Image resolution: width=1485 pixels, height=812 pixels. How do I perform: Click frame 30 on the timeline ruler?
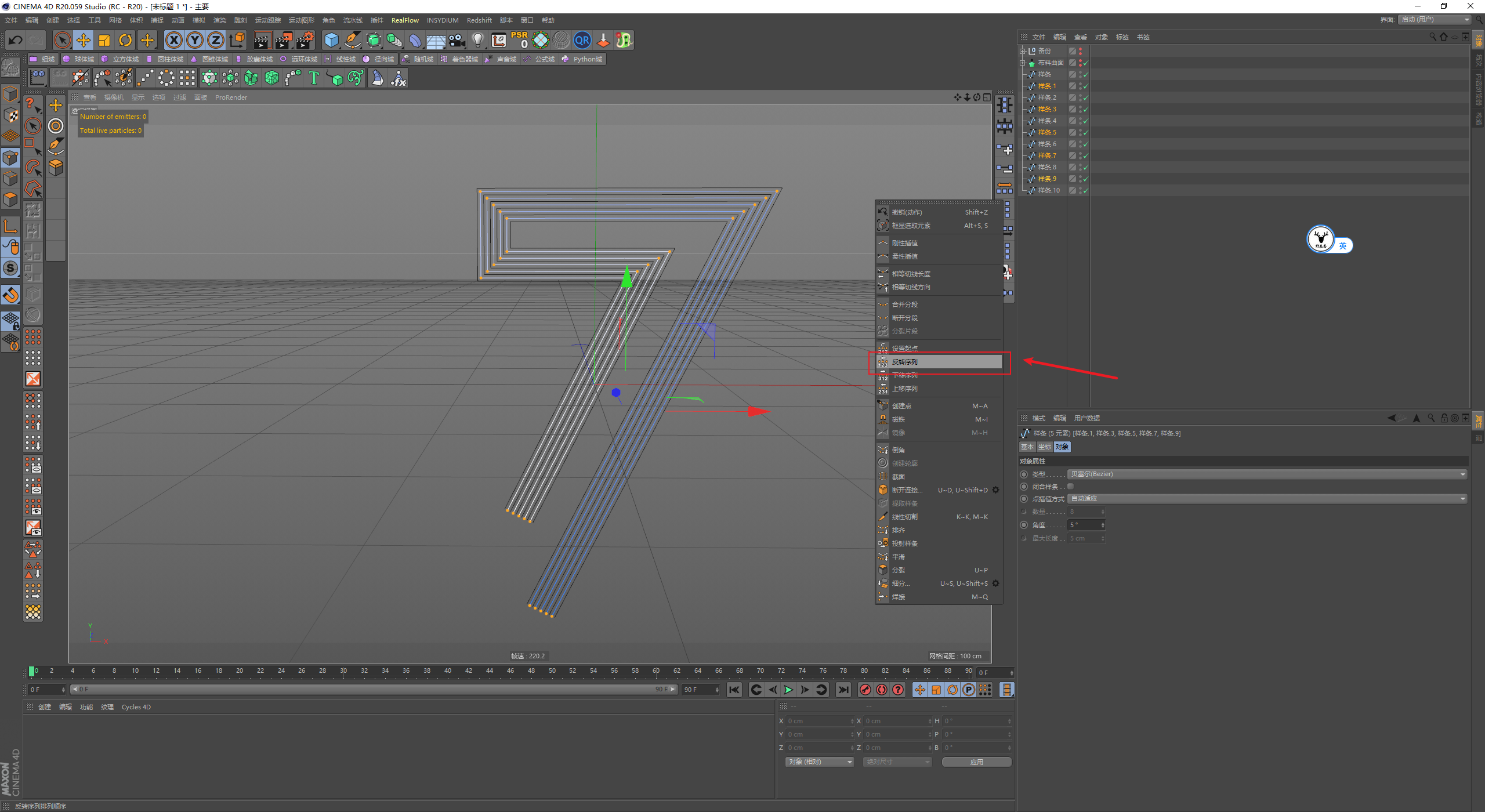click(x=343, y=670)
